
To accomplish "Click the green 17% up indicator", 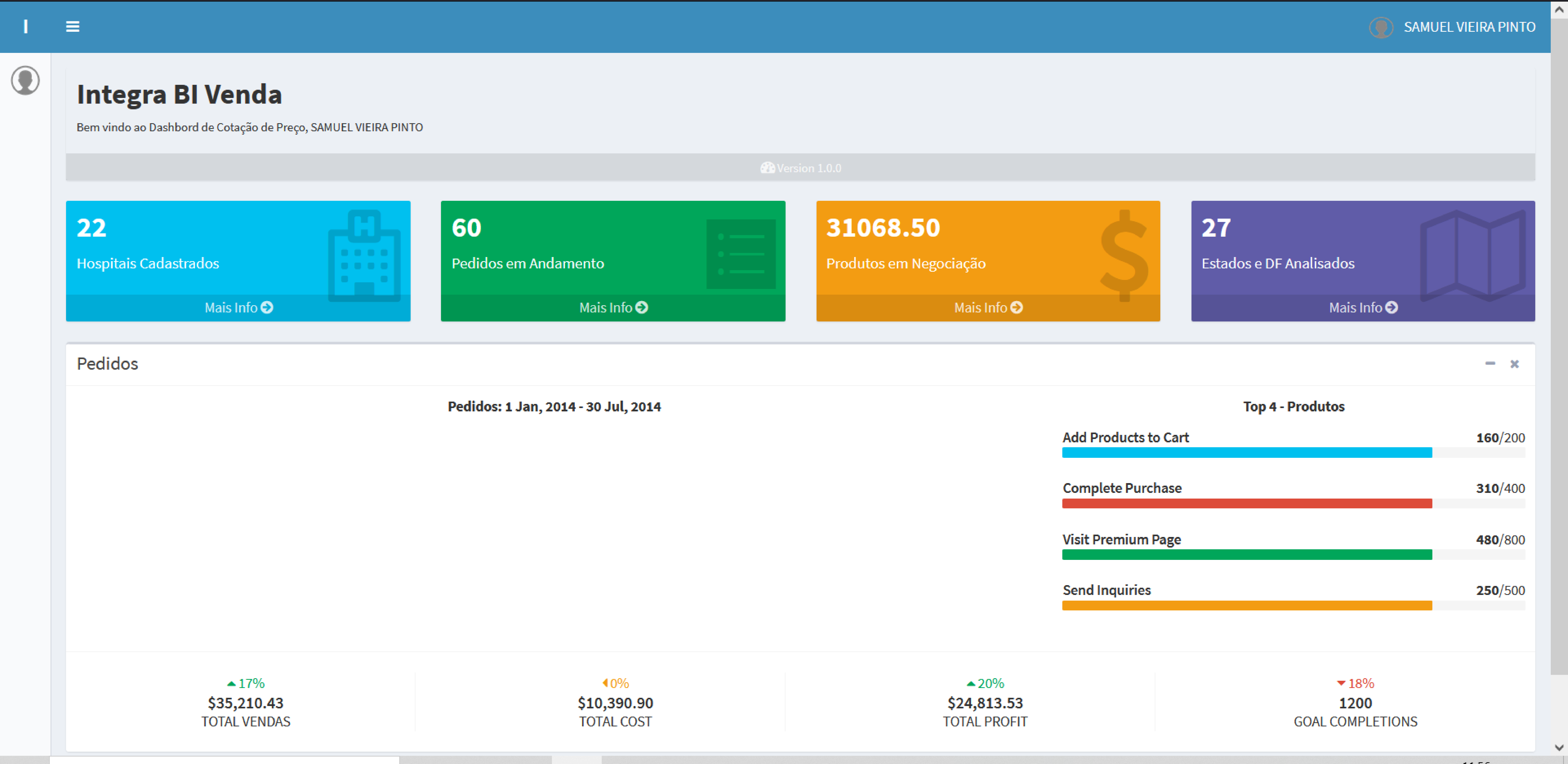I will (x=246, y=684).
